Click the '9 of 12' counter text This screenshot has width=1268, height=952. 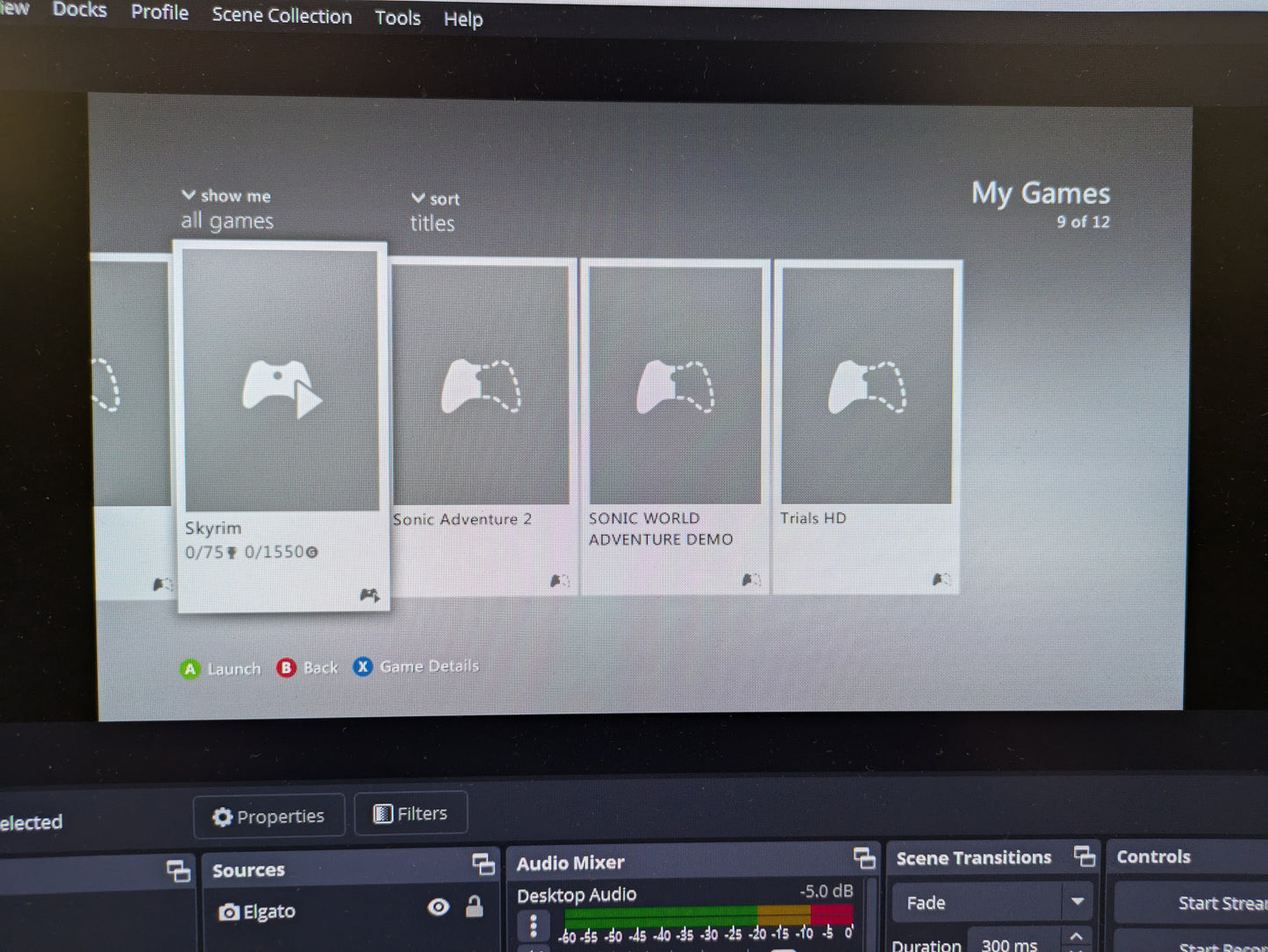pyautogui.click(x=1083, y=222)
